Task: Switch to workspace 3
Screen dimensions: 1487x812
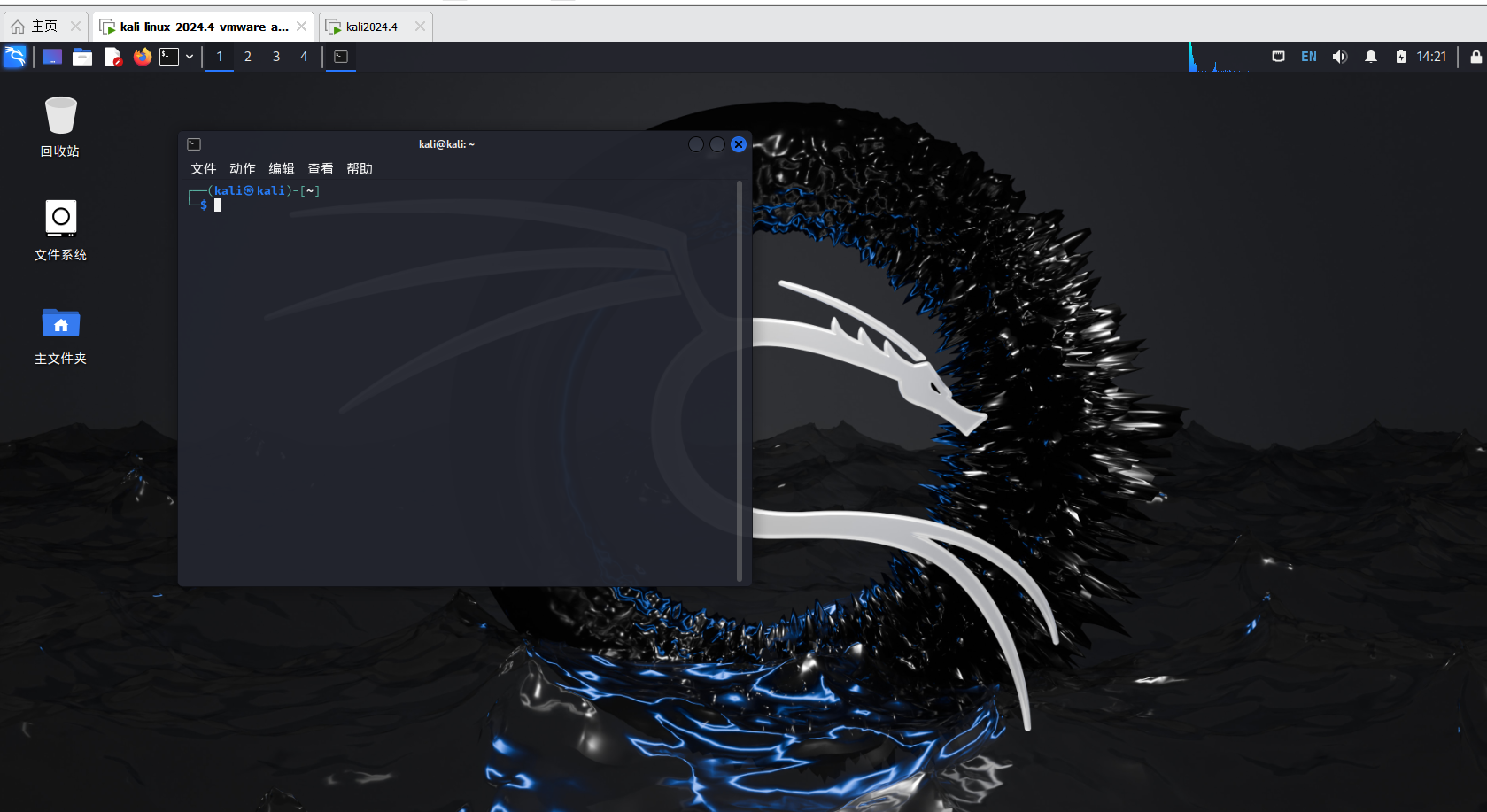Action: point(276,57)
